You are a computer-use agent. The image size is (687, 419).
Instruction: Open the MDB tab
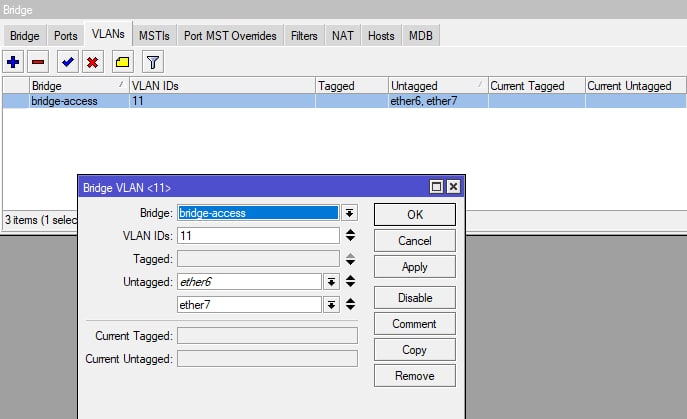click(x=421, y=36)
